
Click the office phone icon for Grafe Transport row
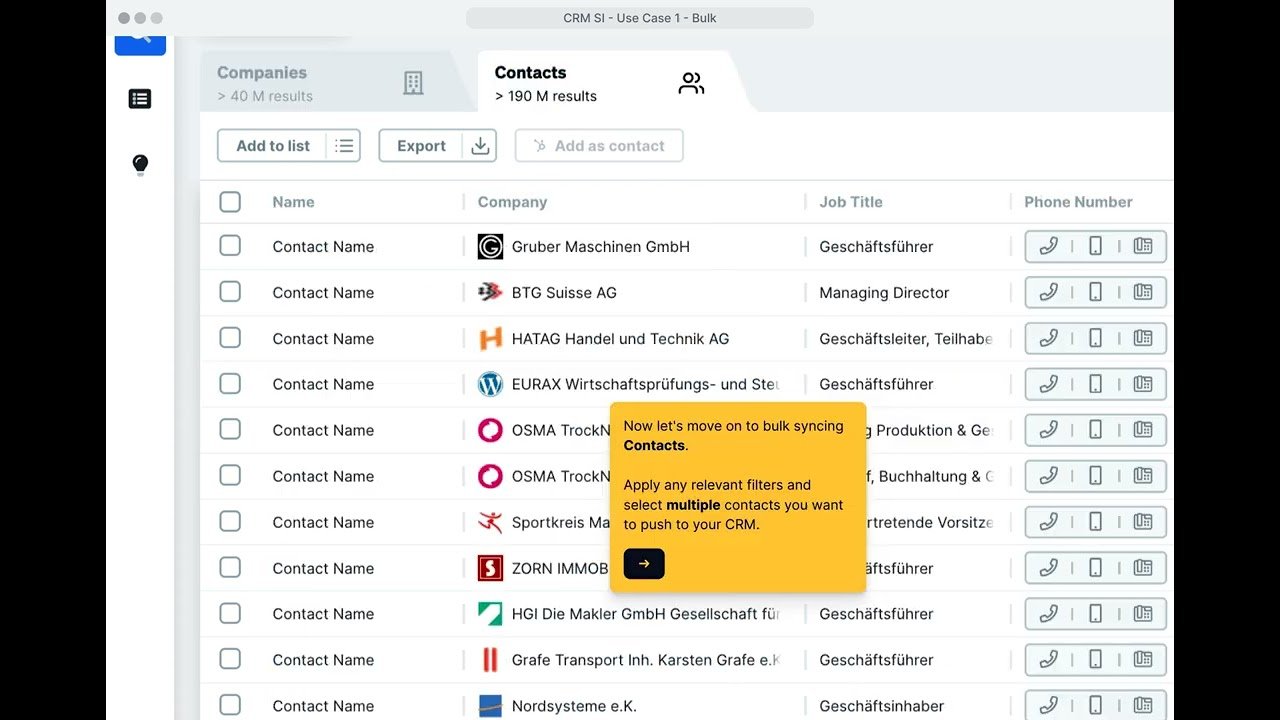tap(1142, 660)
